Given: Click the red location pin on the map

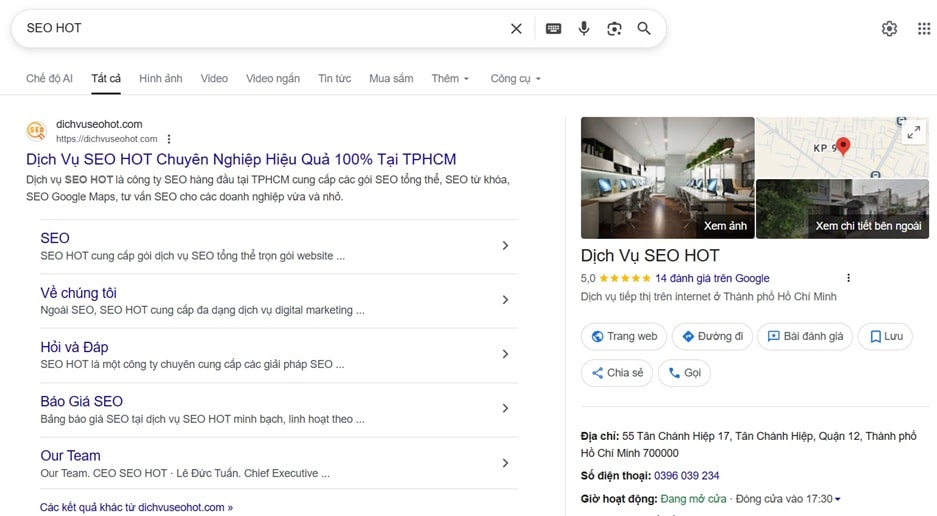Looking at the screenshot, I should (x=843, y=146).
